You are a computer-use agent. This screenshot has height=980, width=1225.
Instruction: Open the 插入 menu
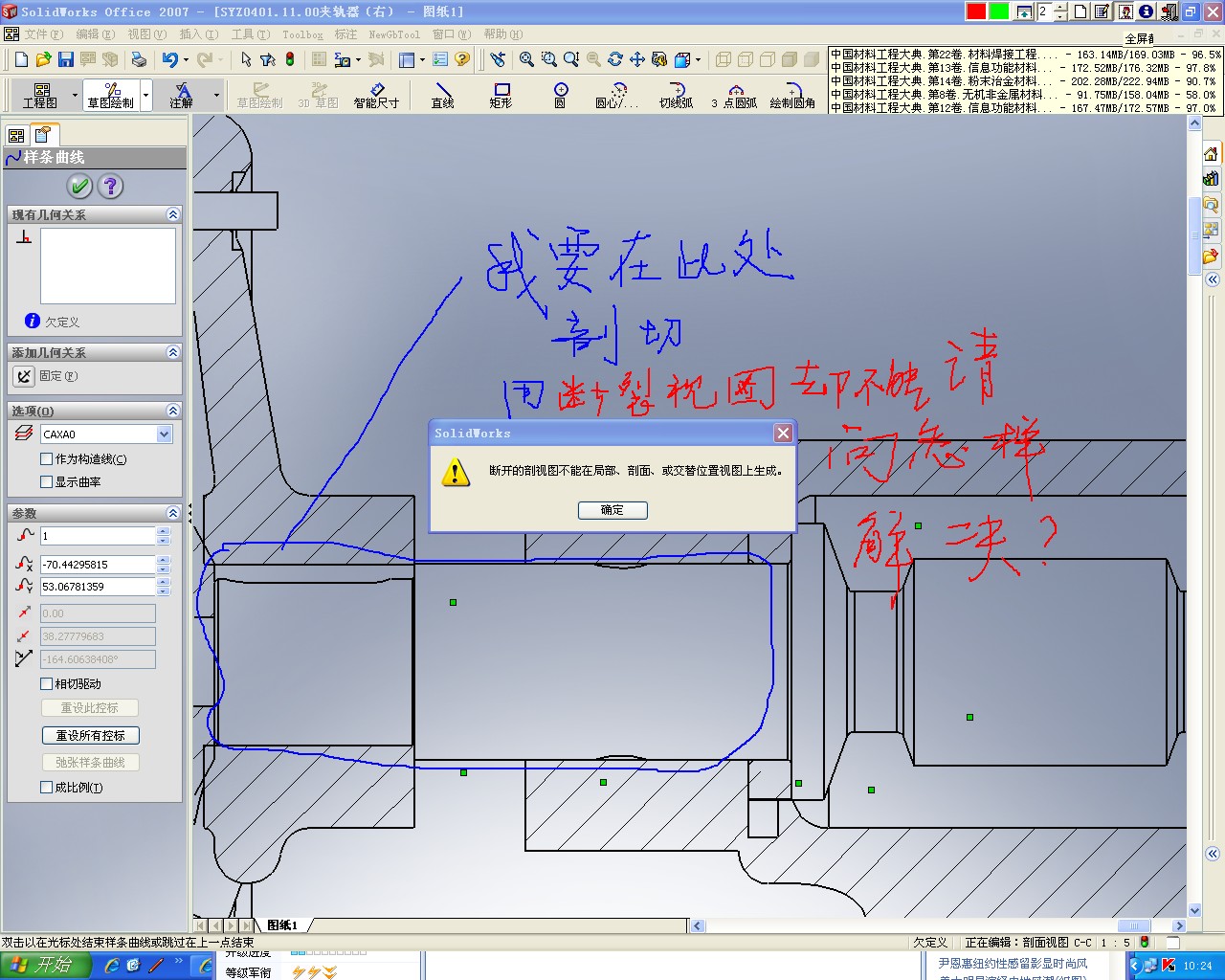coord(198,34)
